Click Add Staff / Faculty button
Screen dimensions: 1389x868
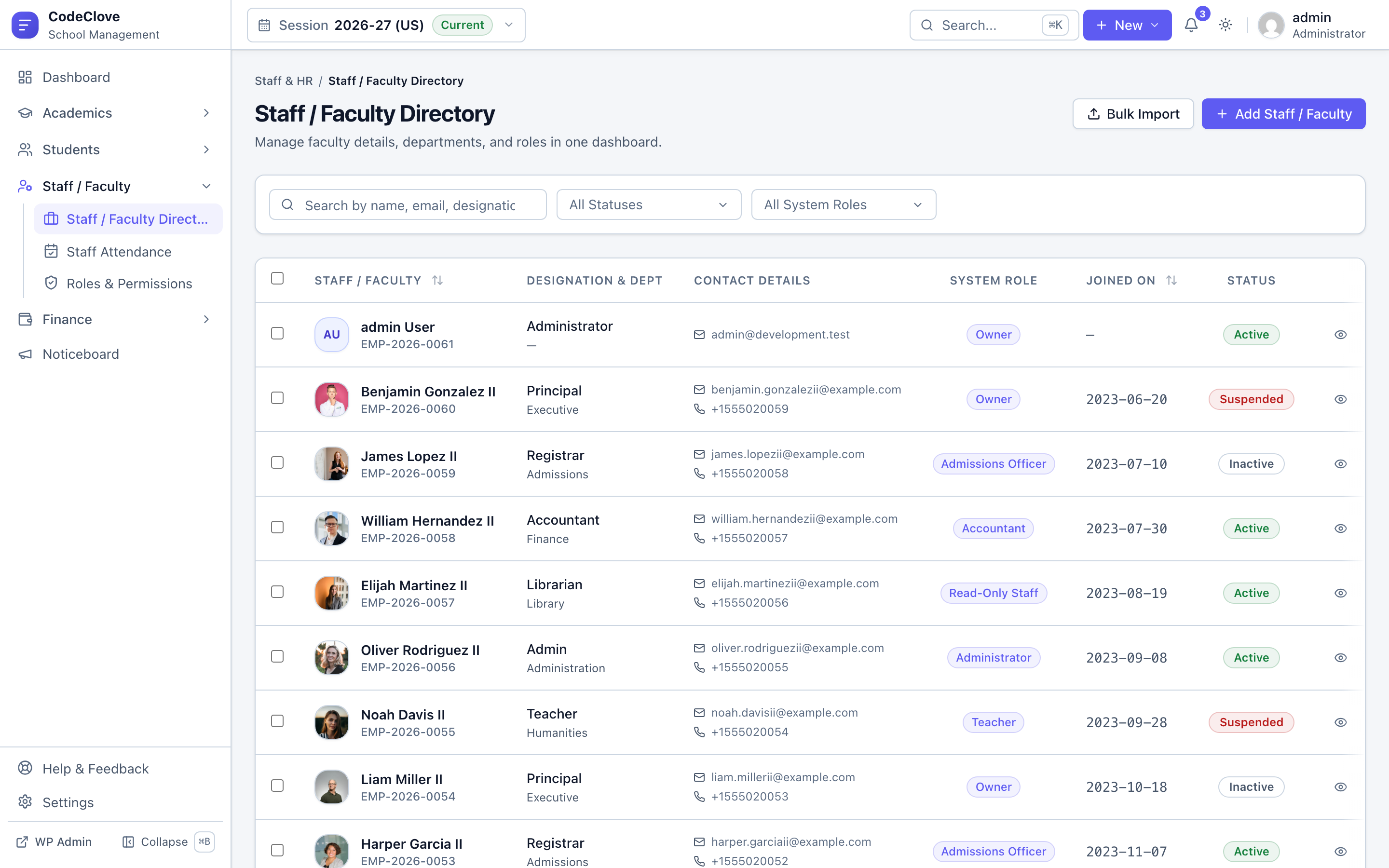(x=1283, y=114)
